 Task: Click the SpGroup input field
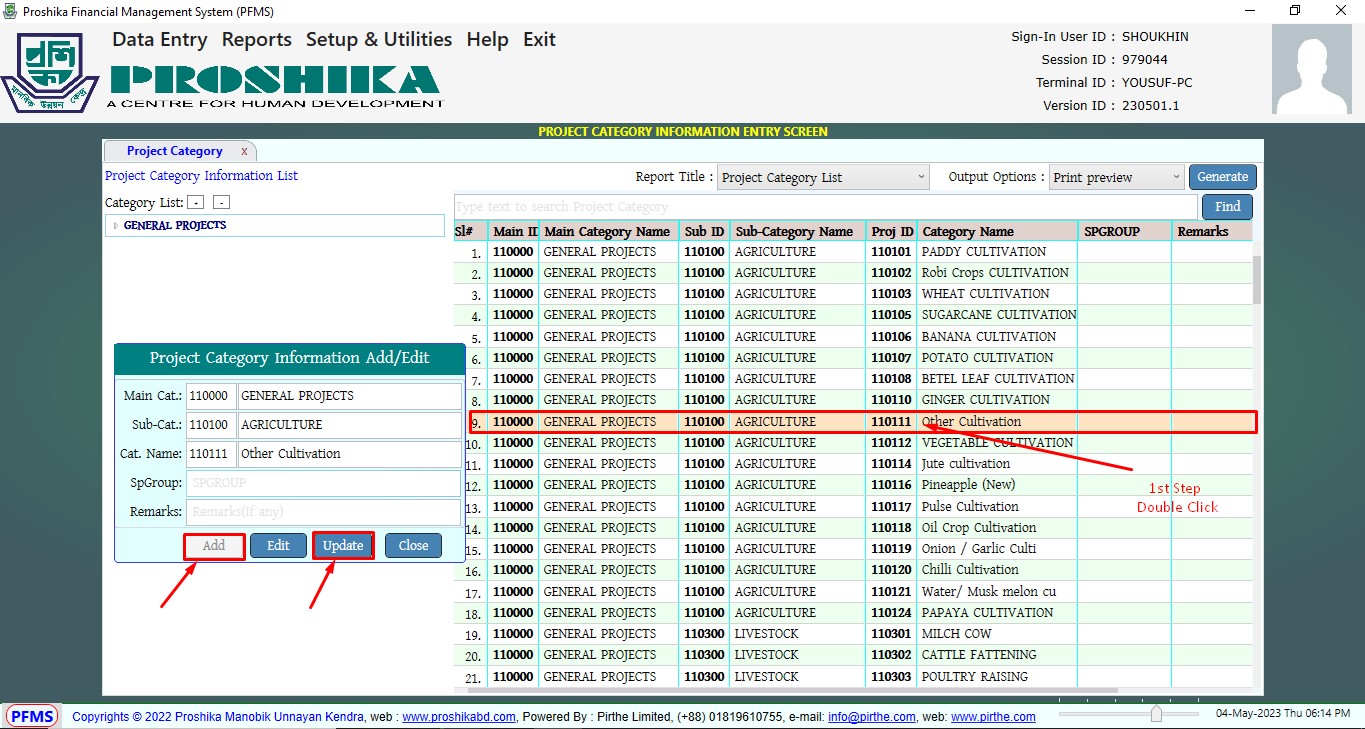324,483
